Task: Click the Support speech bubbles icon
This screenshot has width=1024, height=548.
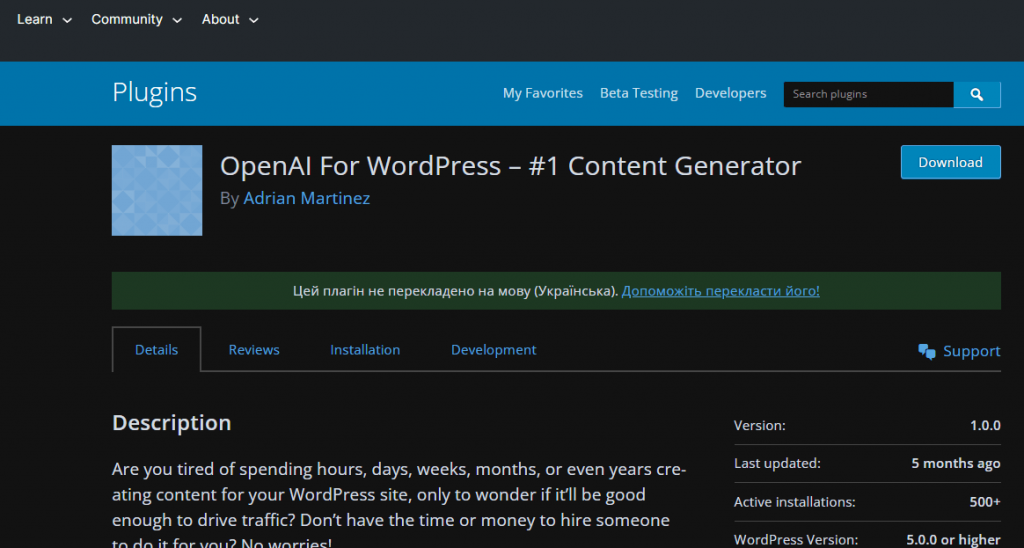Action: (927, 351)
